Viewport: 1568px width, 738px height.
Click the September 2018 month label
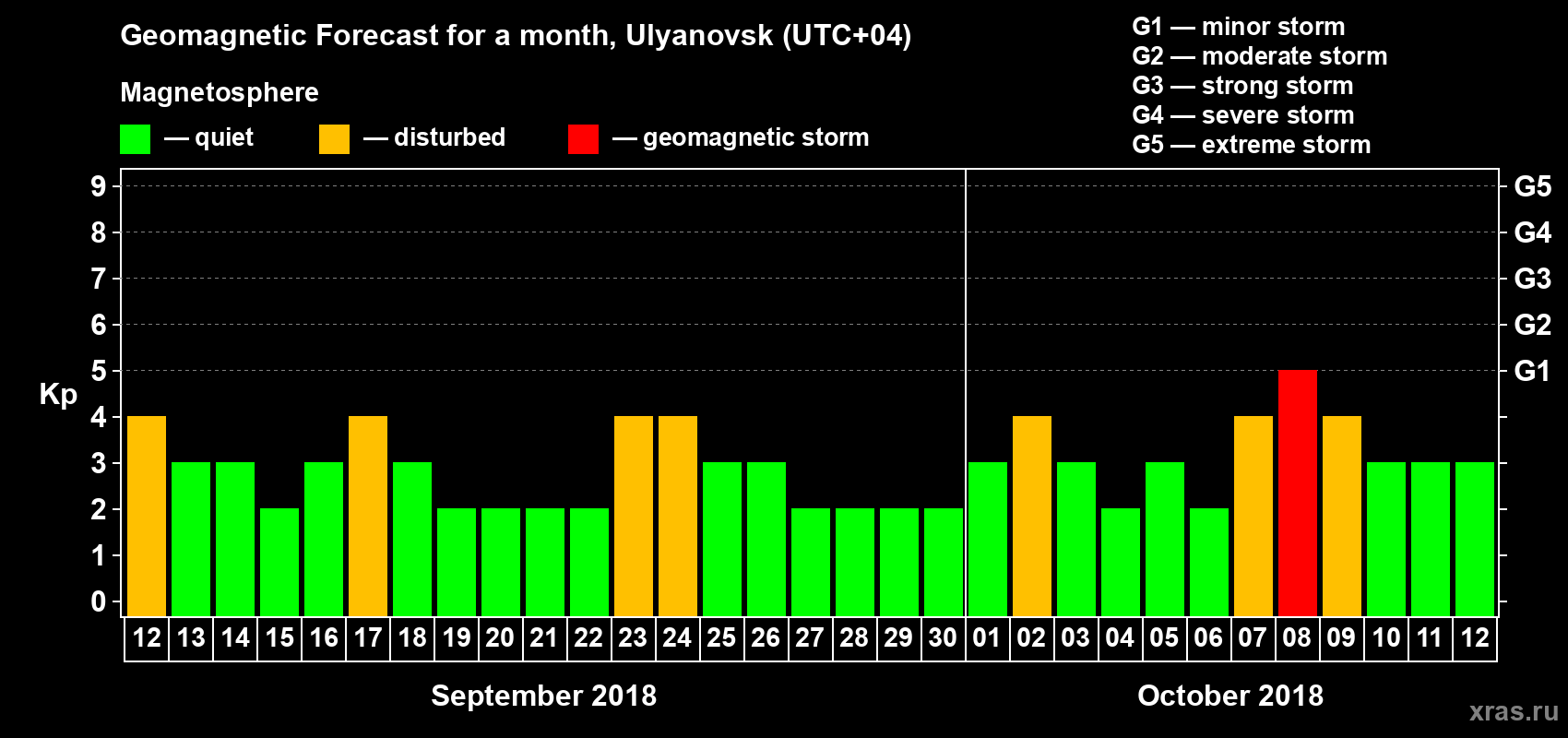coord(544,696)
